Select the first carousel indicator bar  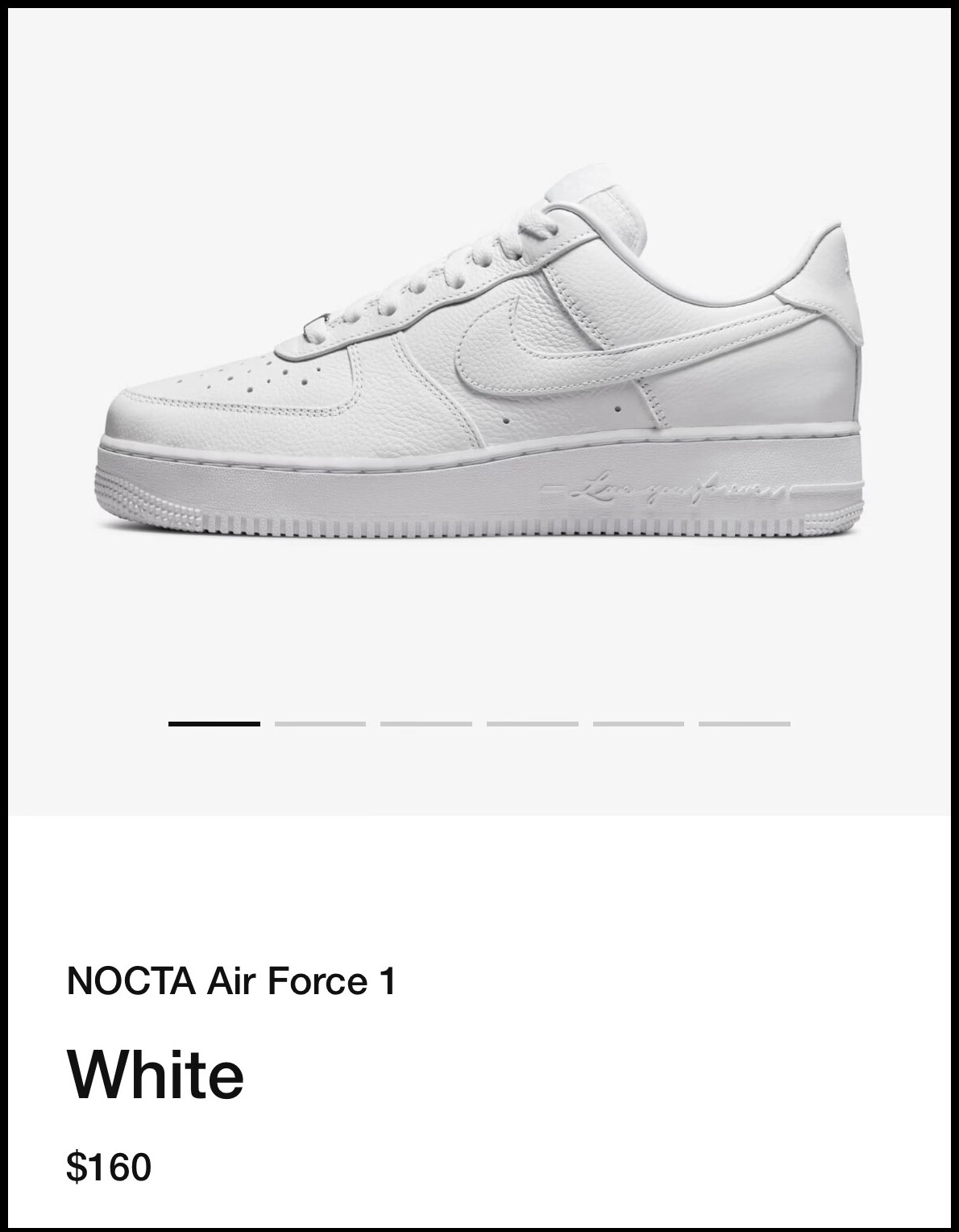(214, 724)
